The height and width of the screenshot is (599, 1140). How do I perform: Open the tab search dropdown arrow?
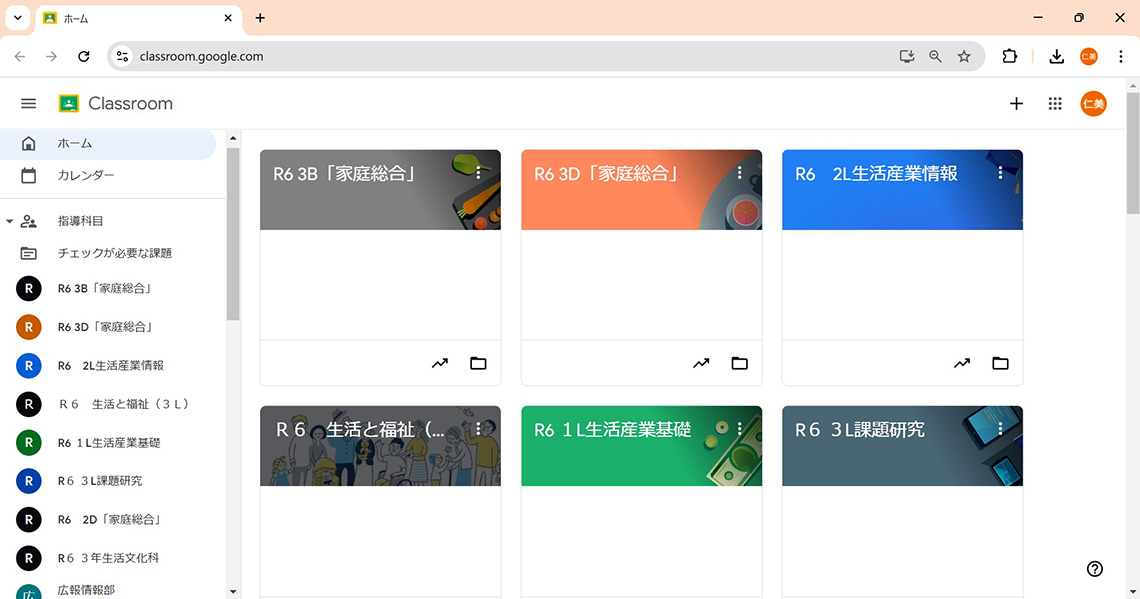point(17,17)
